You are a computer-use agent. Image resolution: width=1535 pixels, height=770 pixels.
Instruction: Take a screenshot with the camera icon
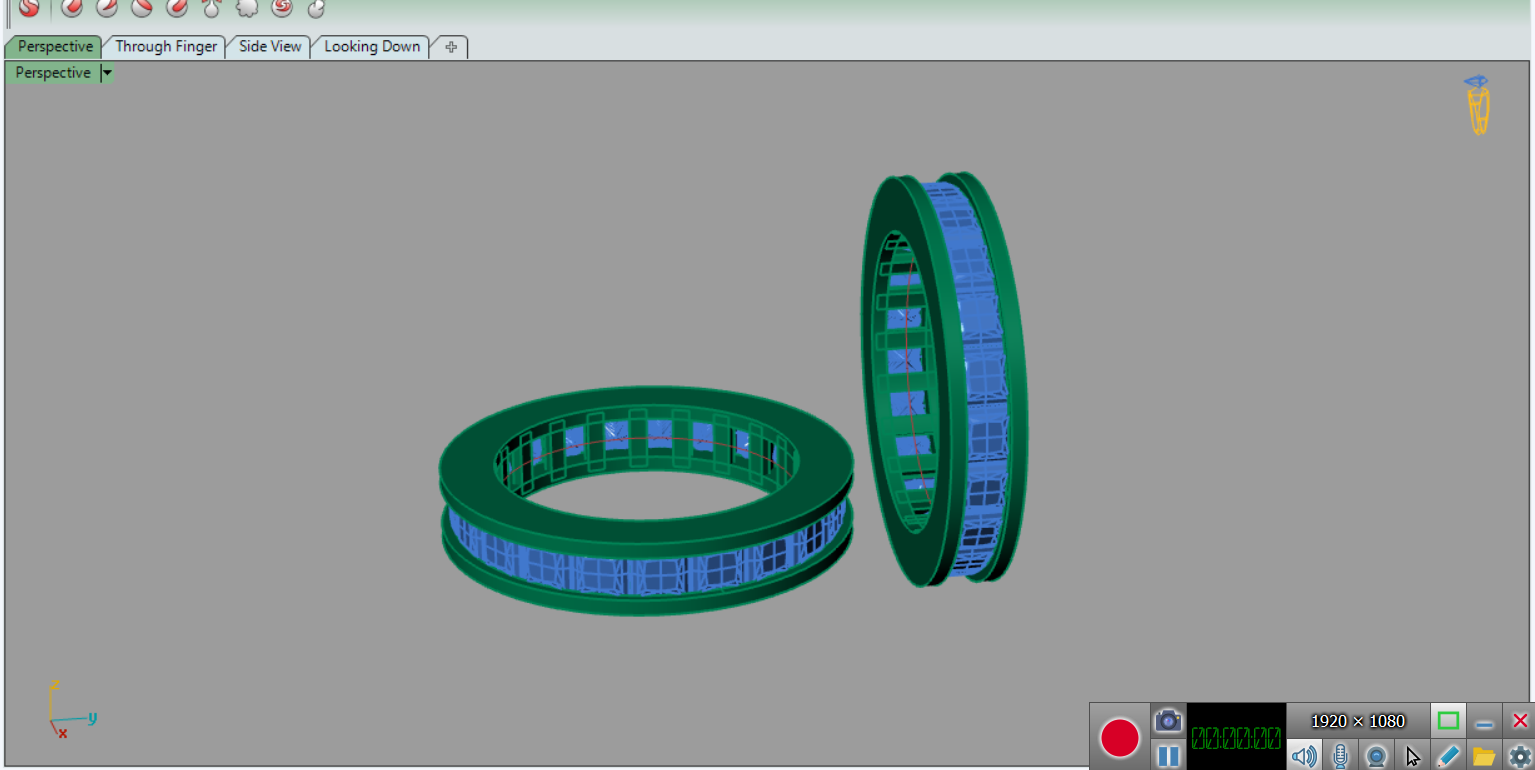1167,720
